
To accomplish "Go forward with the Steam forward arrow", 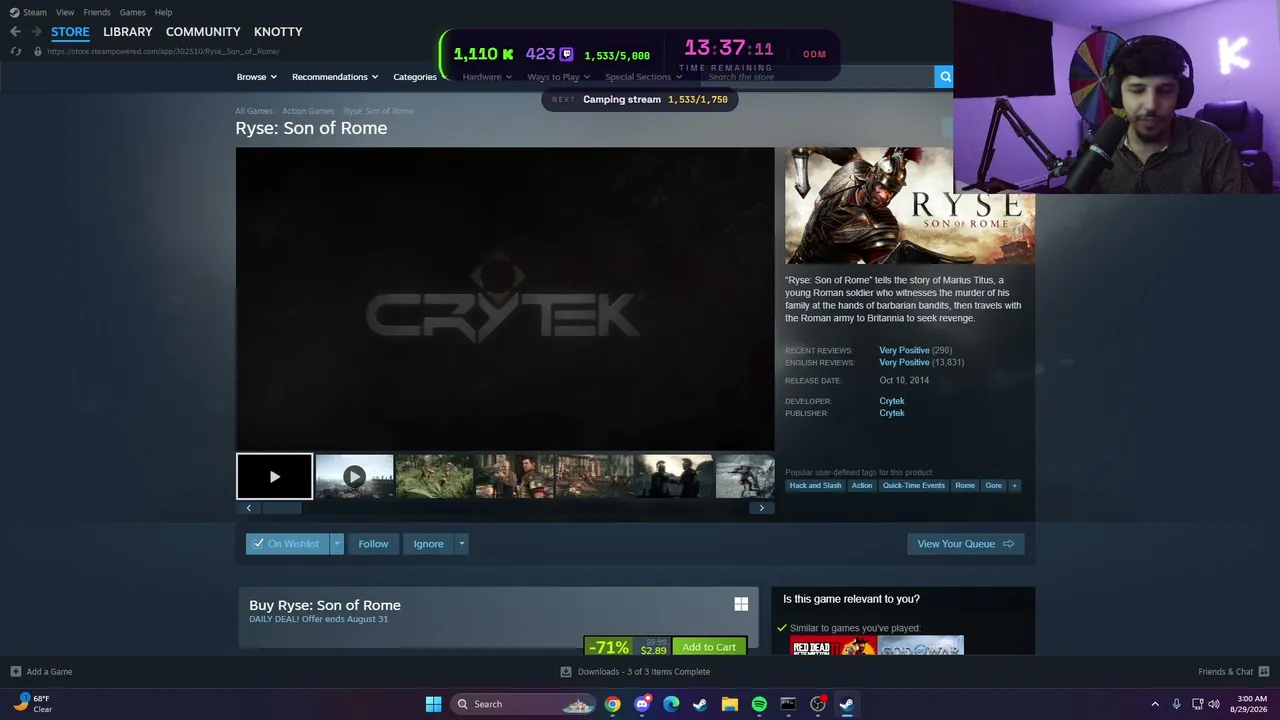I will [x=36, y=31].
